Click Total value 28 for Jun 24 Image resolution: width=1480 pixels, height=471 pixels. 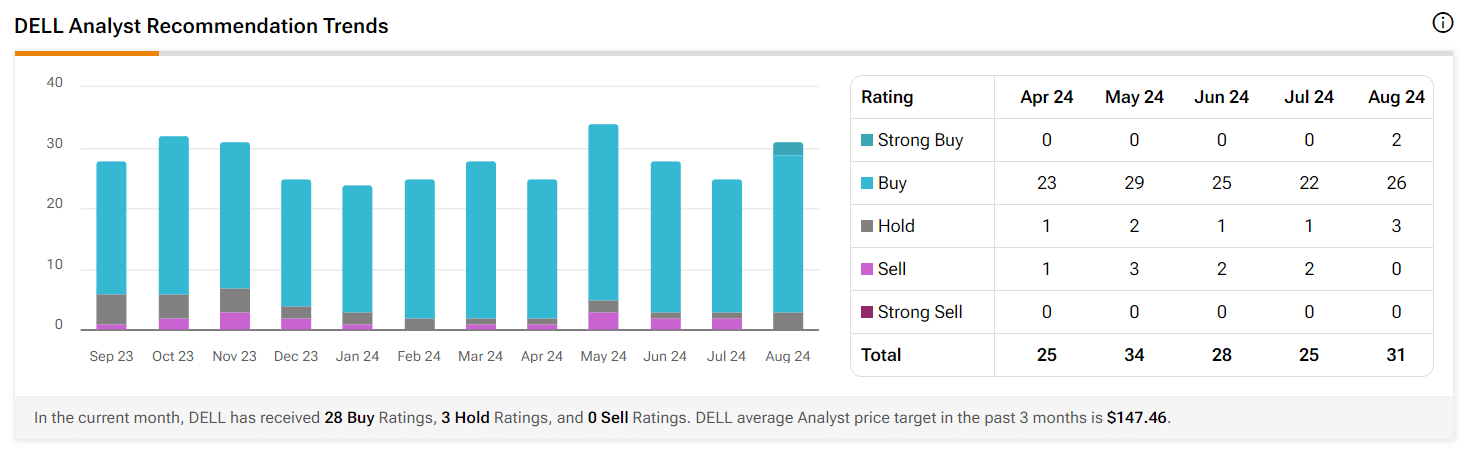(1221, 355)
